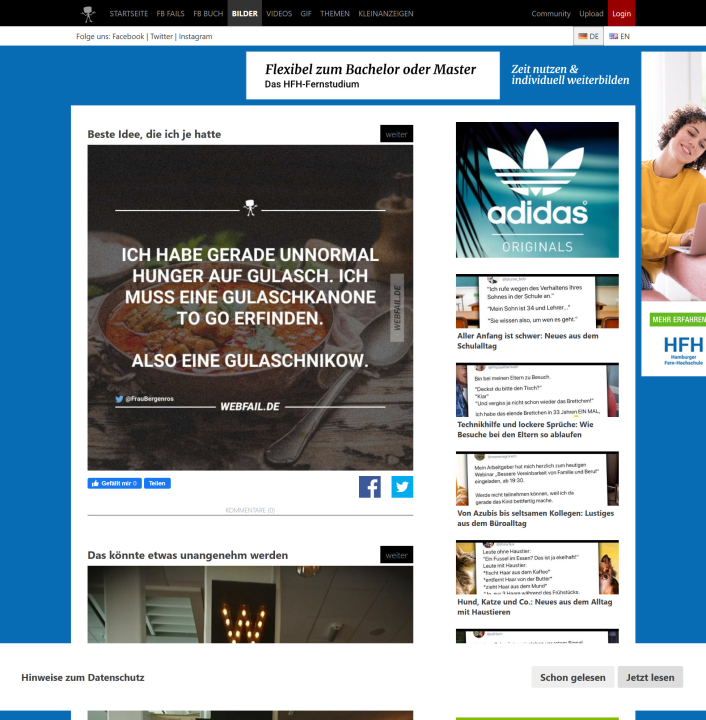This screenshot has height=720, width=706.
Task: Open the 'Aller Anfang ist schwer' article link
Action: [x=528, y=341]
